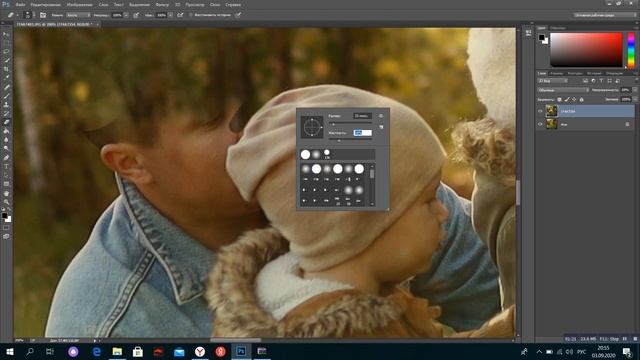Image resolution: width=640 pixels, height=360 pixels.
Task: Select the Healing Brush tool
Action: (6, 87)
